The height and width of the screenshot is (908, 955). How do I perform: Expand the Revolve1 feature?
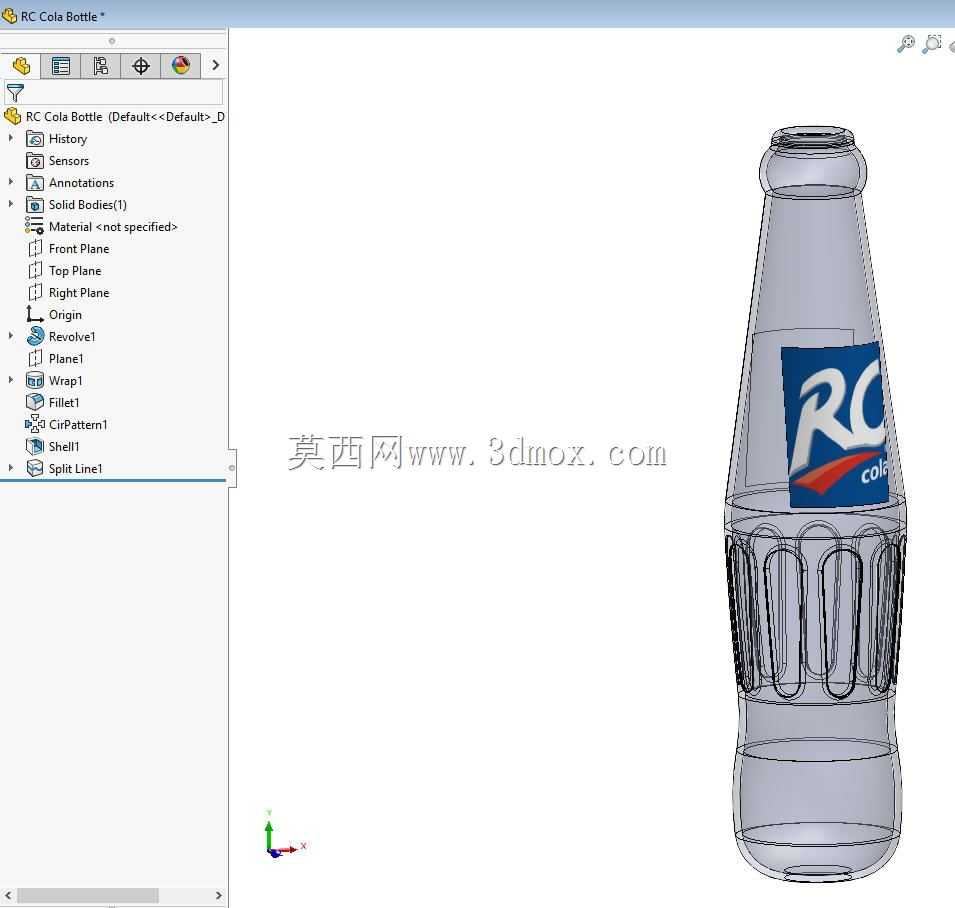tap(10, 336)
